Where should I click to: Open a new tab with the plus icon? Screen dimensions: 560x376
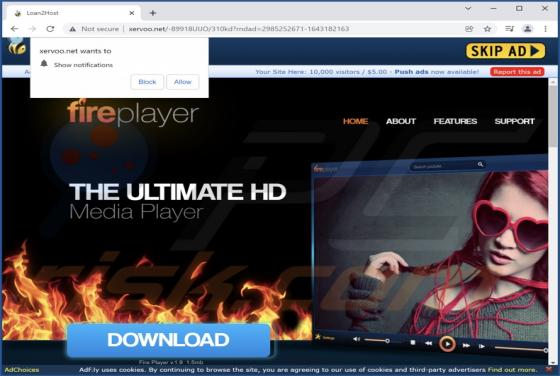[x=153, y=13]
